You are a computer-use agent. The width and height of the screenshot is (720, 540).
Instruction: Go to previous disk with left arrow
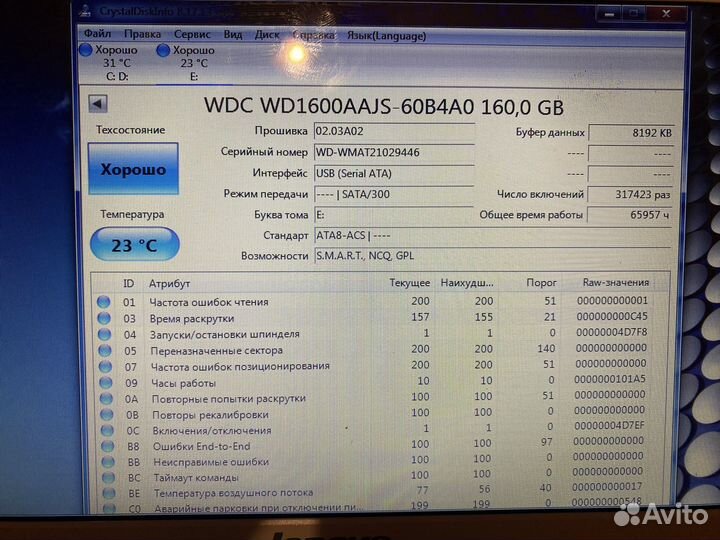(98, 104)
